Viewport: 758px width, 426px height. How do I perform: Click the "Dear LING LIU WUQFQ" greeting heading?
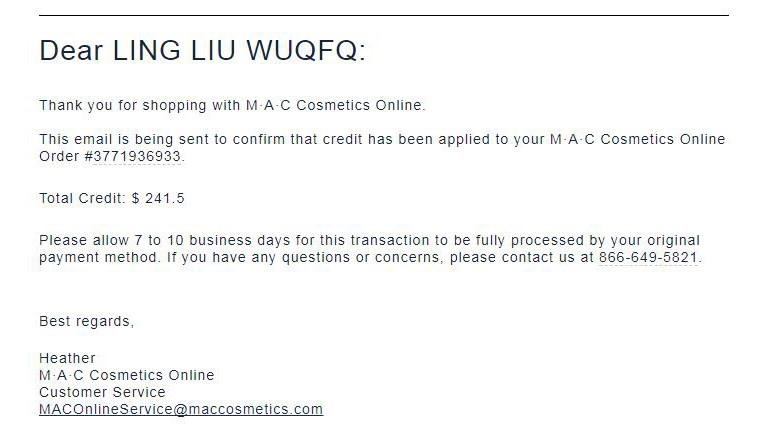tap(202, 50)
